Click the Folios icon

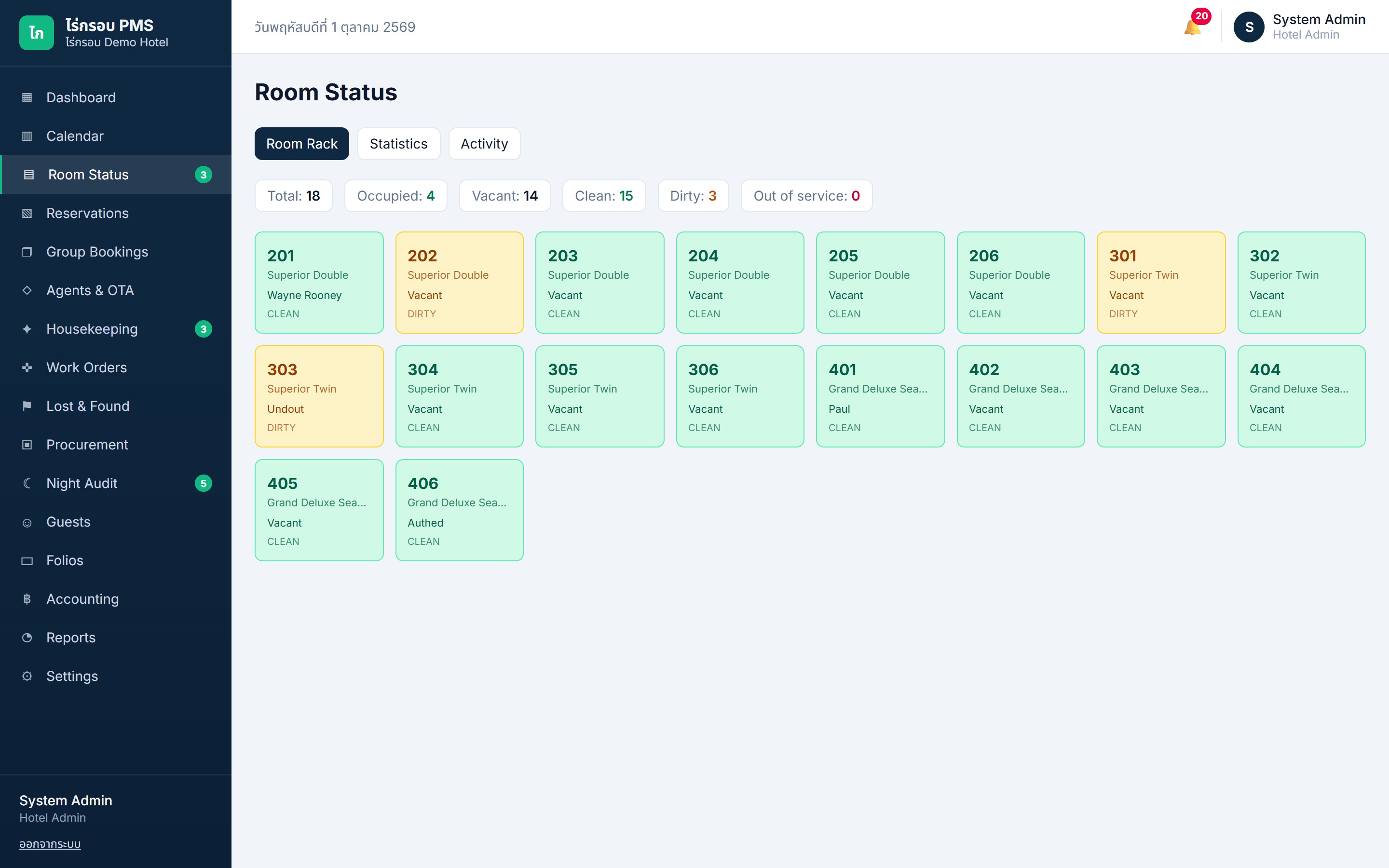point(27,561)
